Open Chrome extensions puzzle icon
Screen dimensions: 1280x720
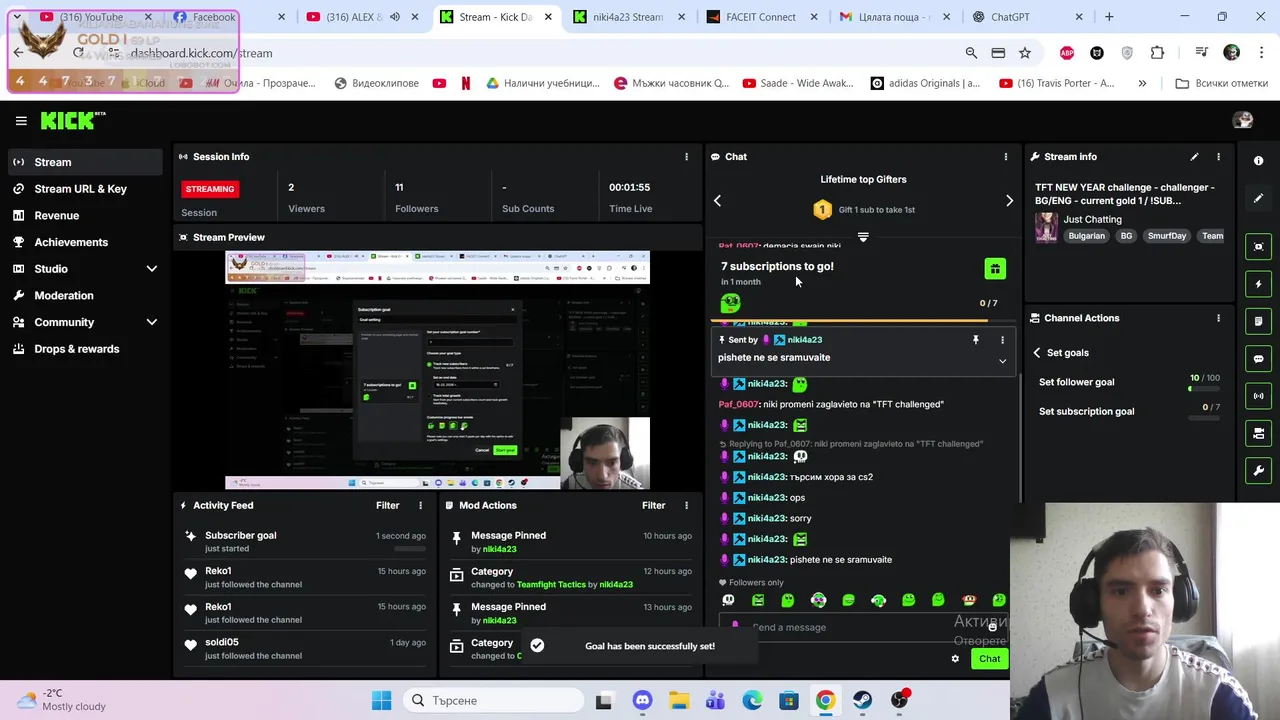tap(1158, 53)
